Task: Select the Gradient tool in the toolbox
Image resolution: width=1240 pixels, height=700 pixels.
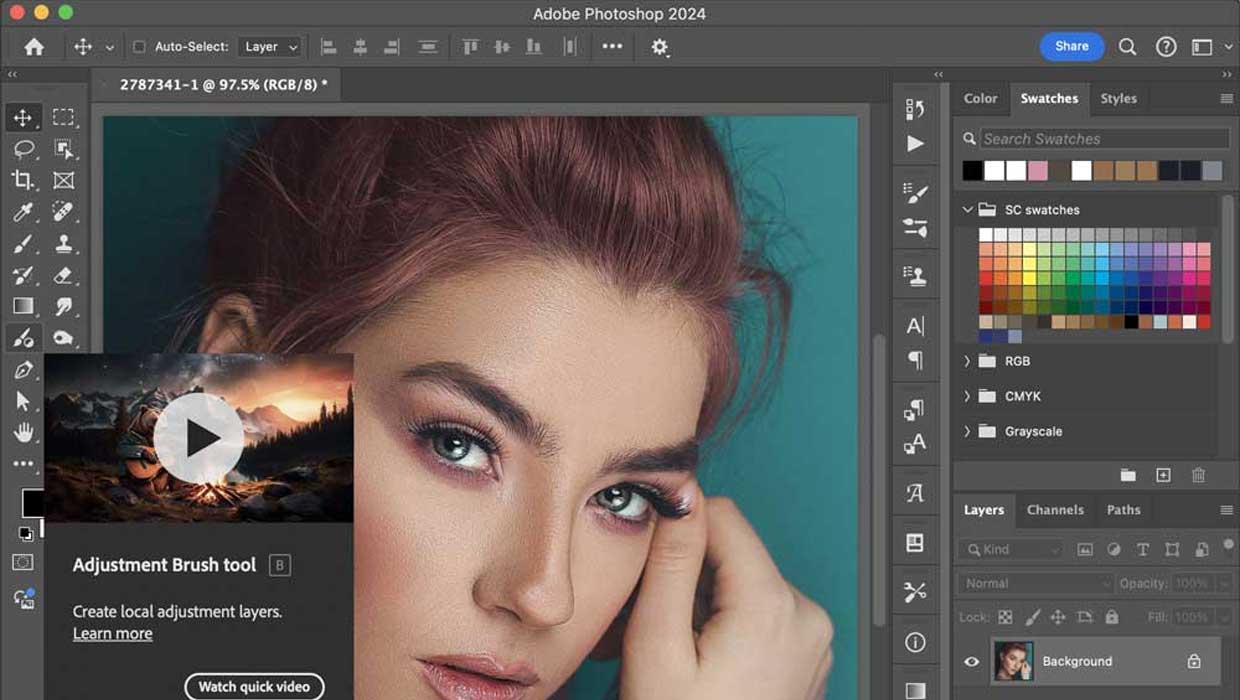Action: click(23, 306)
